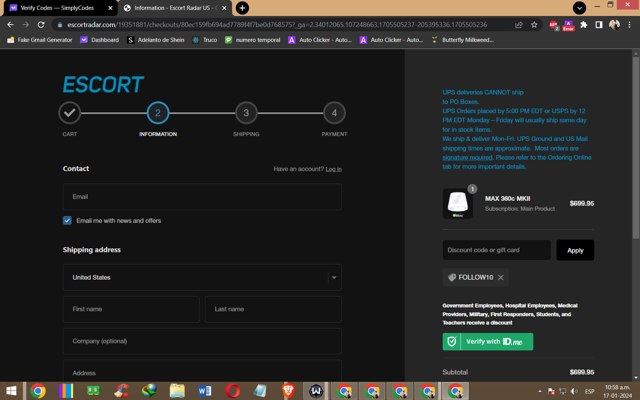The image size is (640, 400).
Task: Select step 3 Shipping circle
Action: coord(246,113)
